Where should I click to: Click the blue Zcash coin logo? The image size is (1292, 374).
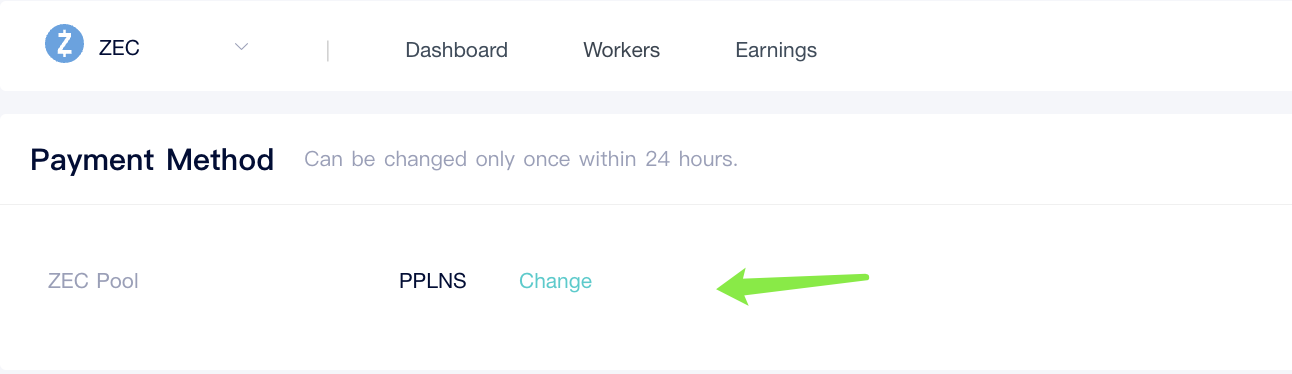pyautogui.click(x=65, y=44)
